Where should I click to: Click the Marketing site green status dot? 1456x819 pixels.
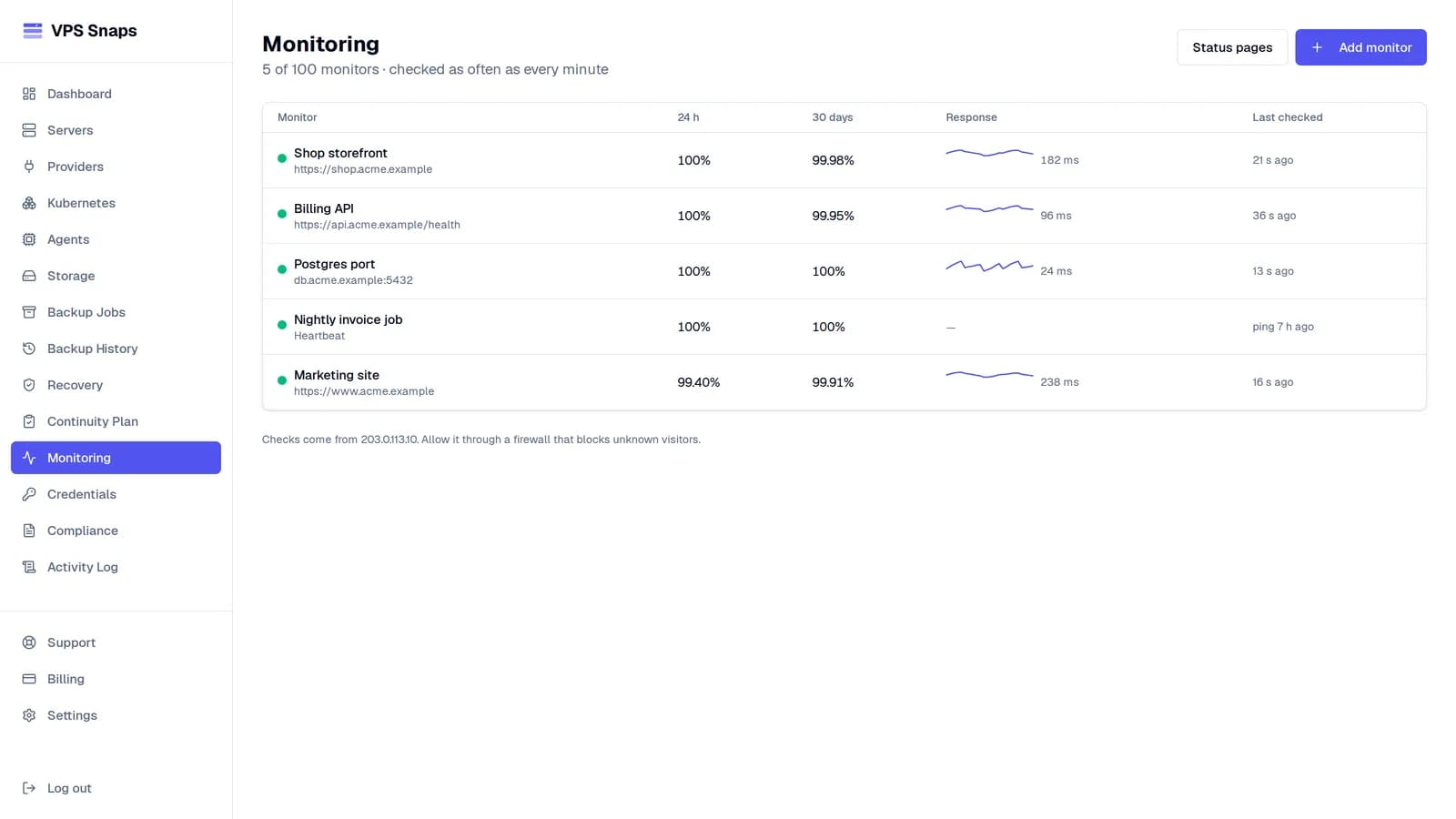pos(282,380)
